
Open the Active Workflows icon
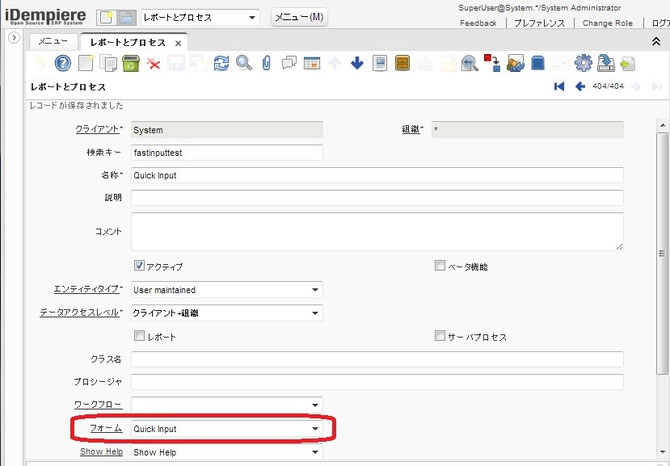(493, 63)
